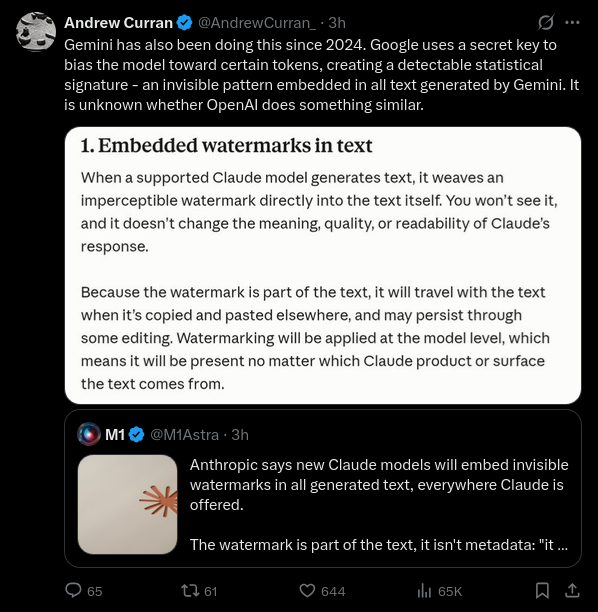Image resolution: width=598 pixels, height=612 pixels.
Task: Click the Andrew Curran display name
Action: pos(118,23)
